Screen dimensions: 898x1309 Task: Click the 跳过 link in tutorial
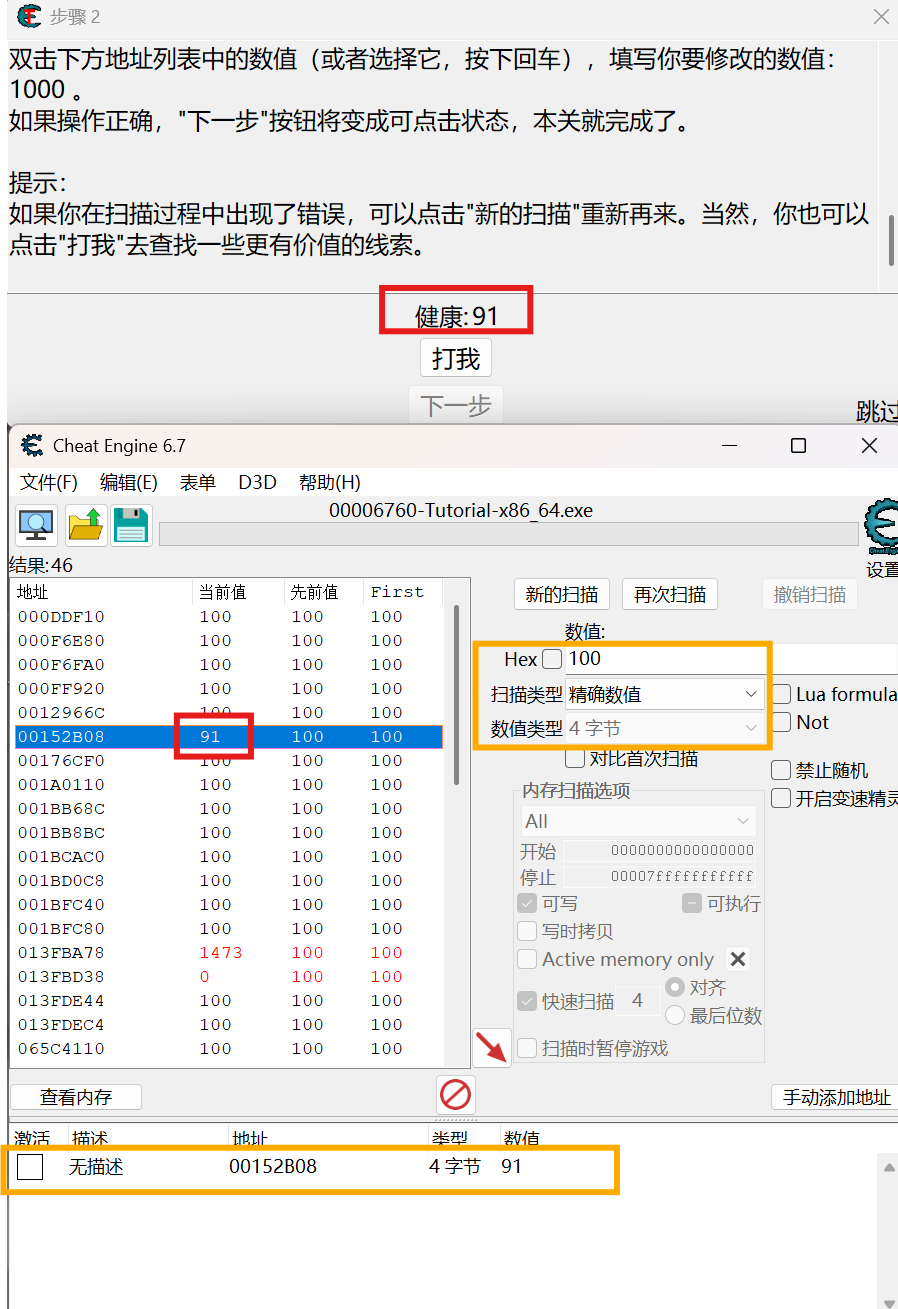click(877, 411)
